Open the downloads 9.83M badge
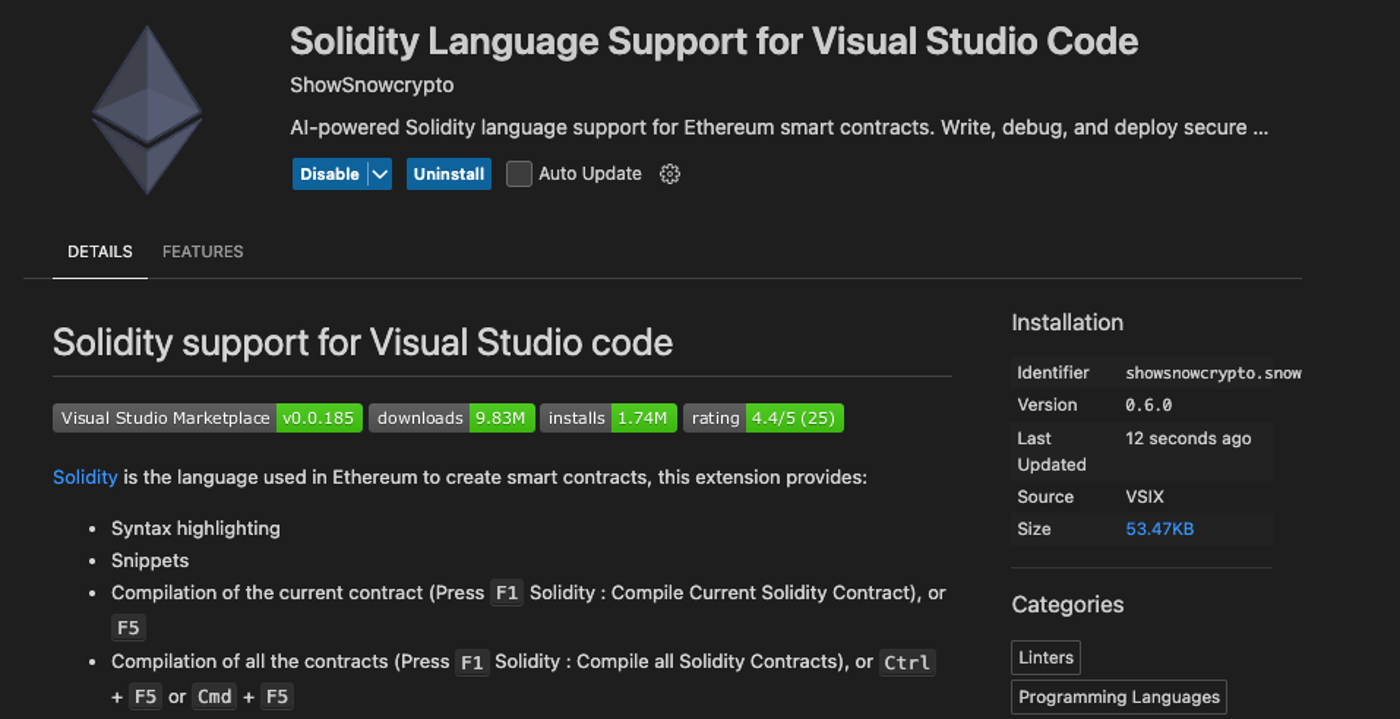The image size is (1400, 719). 451,417
